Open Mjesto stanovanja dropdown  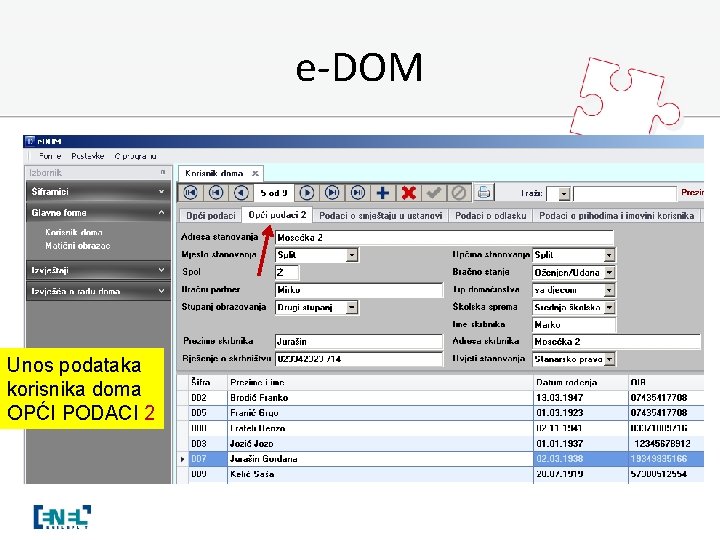[x=352, y=255]
